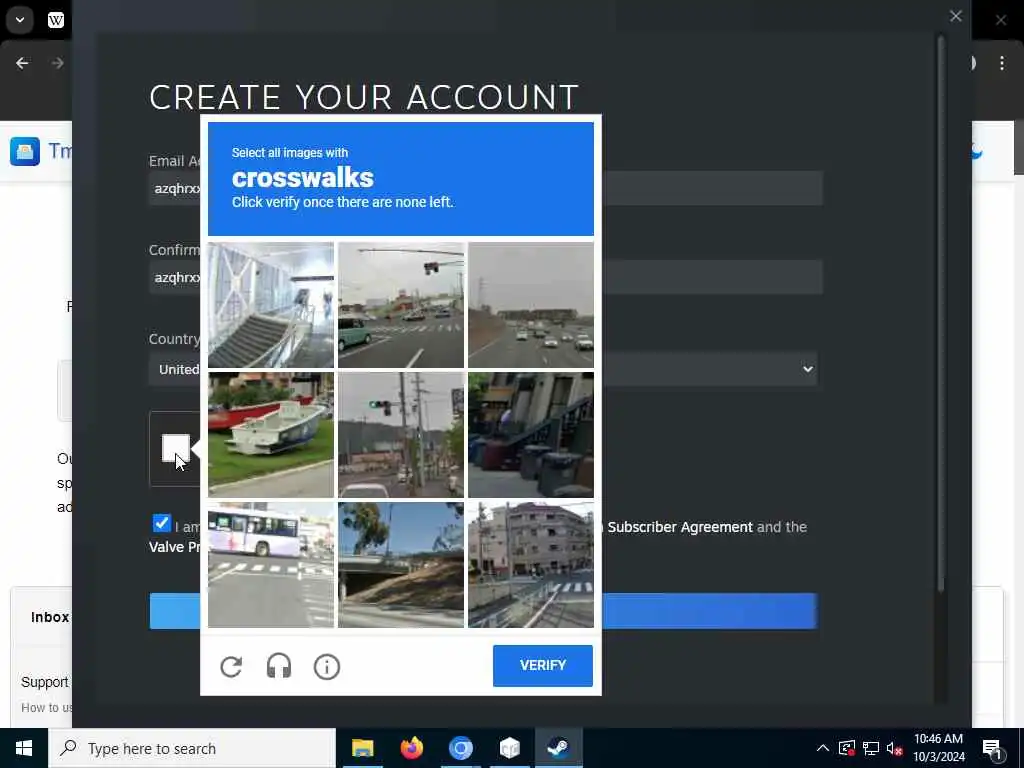Click the Confirm Address input field
The height and width of the screenshot is (768, 1024).
(x=485, y=277)
